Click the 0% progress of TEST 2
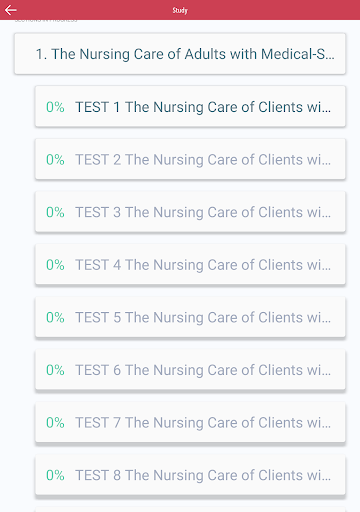This screenshot has height=512, width=360. (55, 160)
